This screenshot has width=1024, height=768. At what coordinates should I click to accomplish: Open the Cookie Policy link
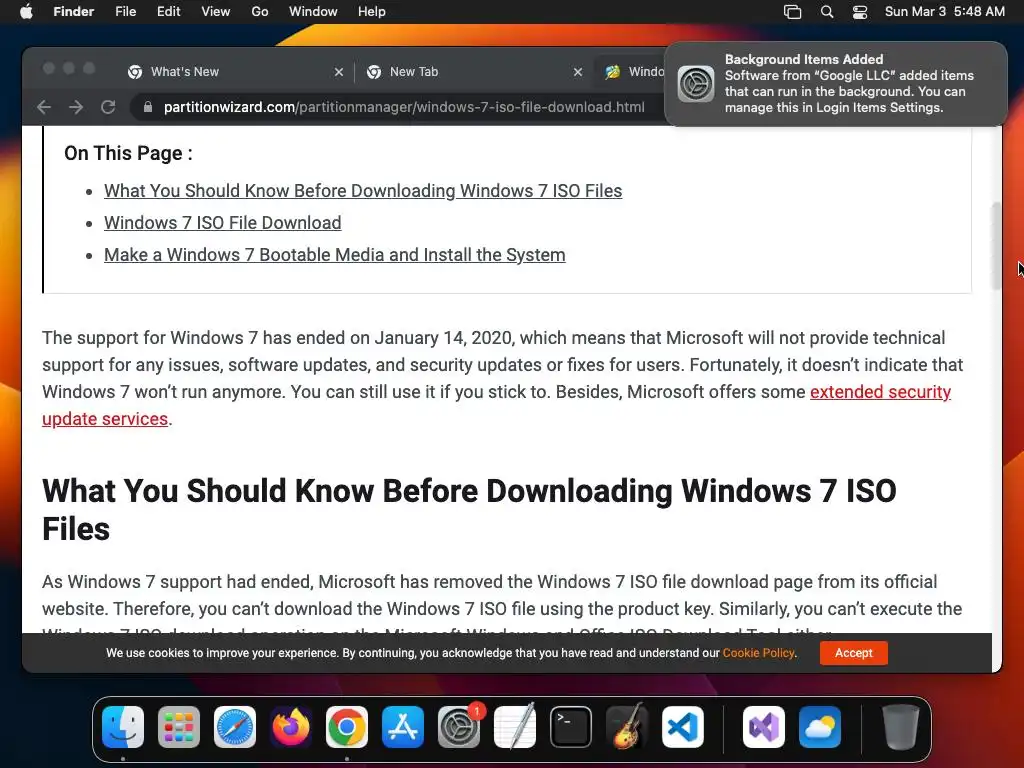(x=758, y=653)
